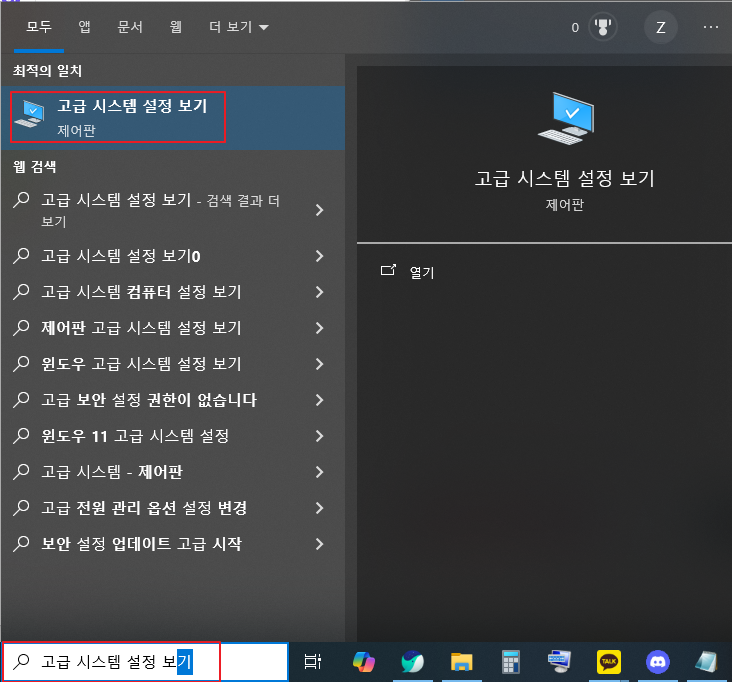
Task: Click magnifier icon beside 윈도우 11 고급 시스템 설정
Action: (x=21, y=436)
